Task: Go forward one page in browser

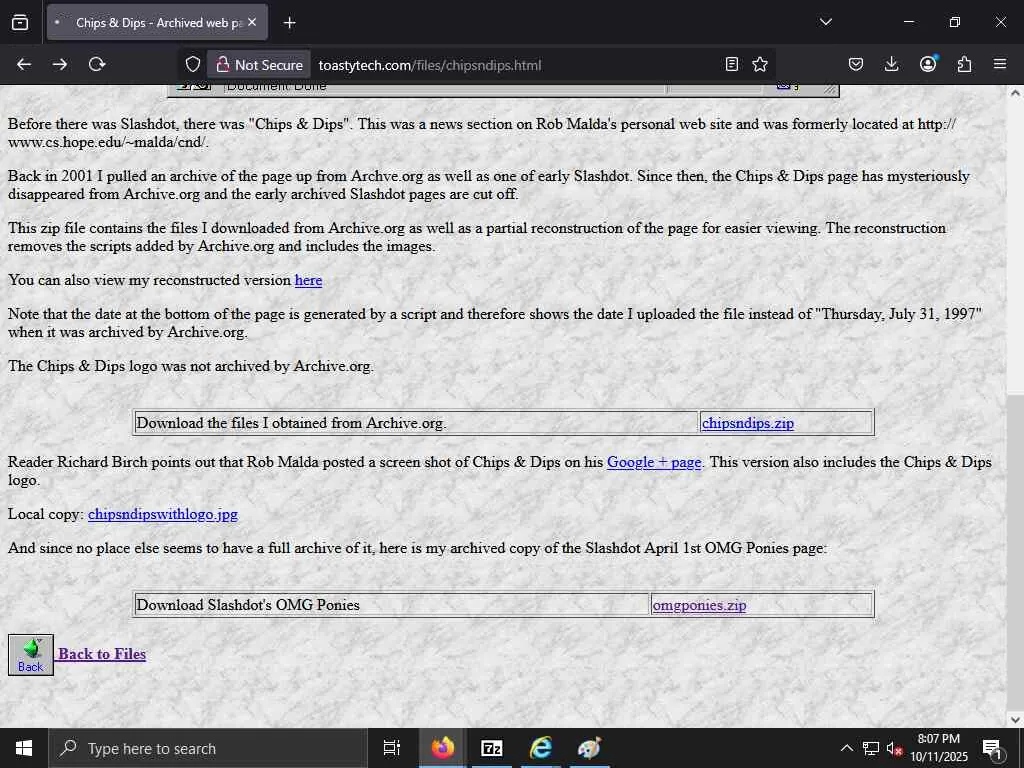Action: pos(60,64)
